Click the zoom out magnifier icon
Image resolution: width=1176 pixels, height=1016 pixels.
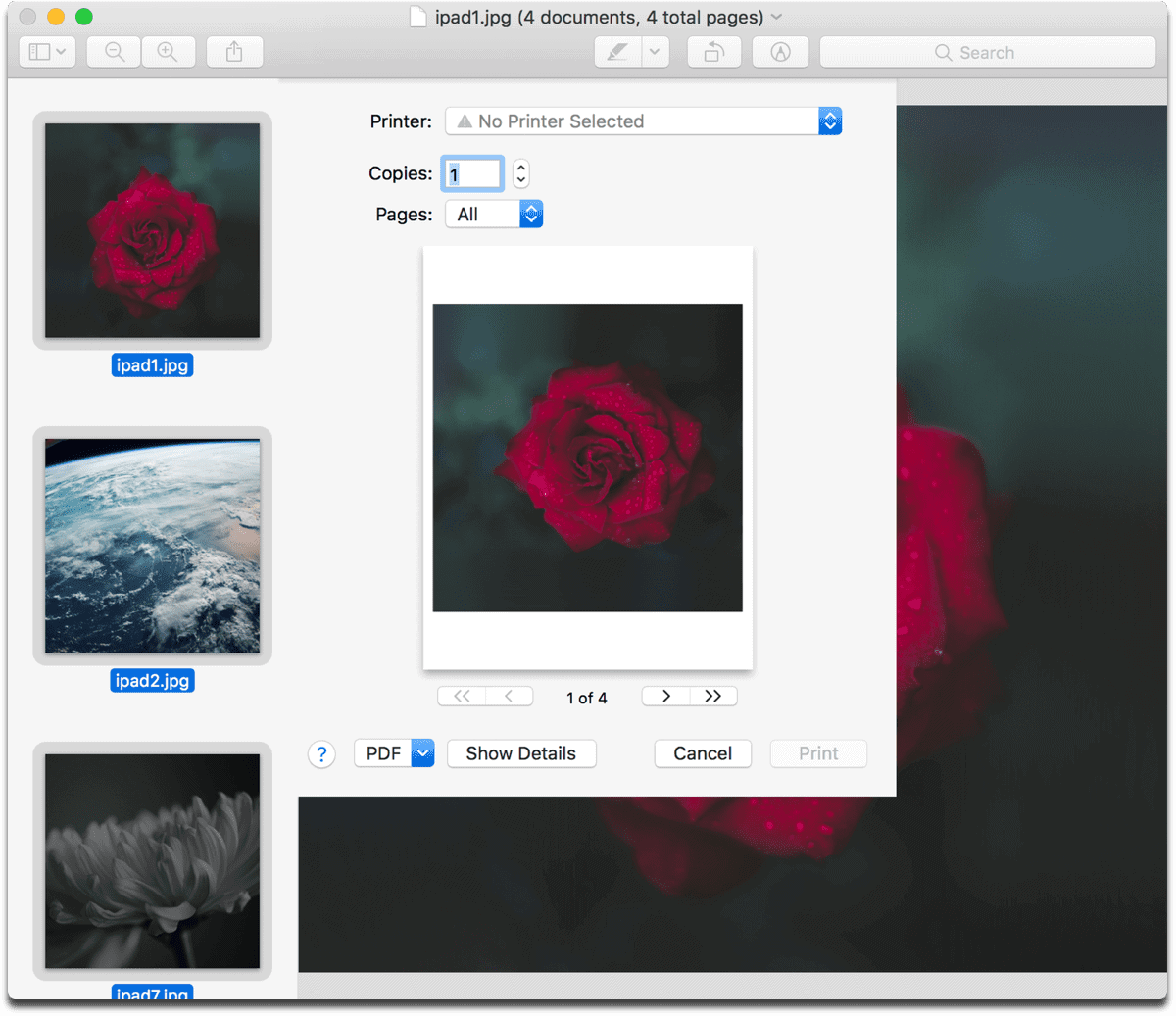(x=115, y=52)
